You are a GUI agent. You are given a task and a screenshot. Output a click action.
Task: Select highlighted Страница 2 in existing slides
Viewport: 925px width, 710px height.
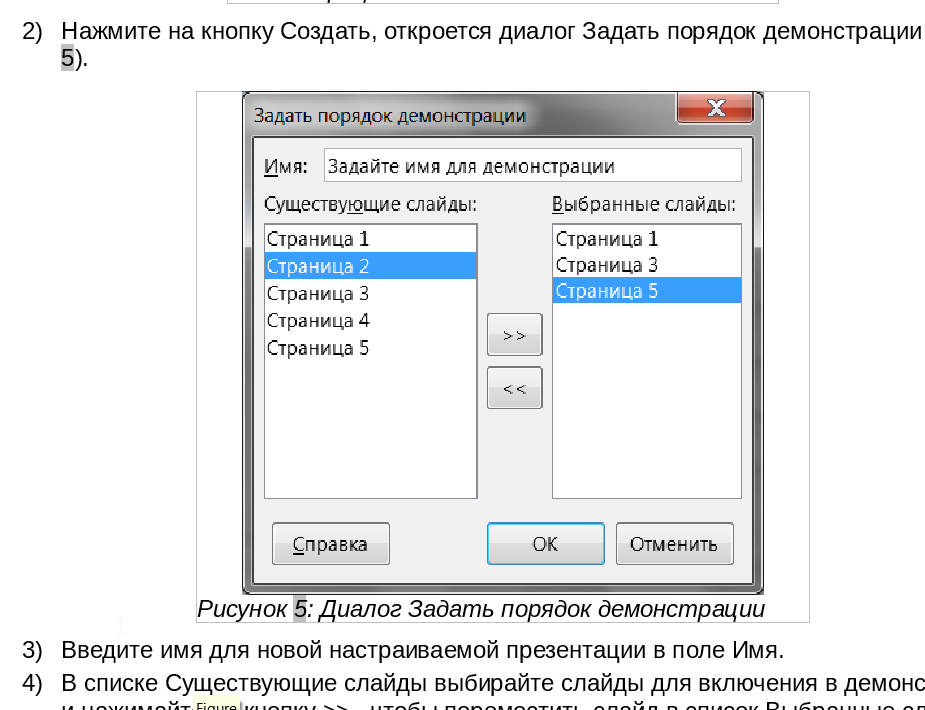point(318,266)
